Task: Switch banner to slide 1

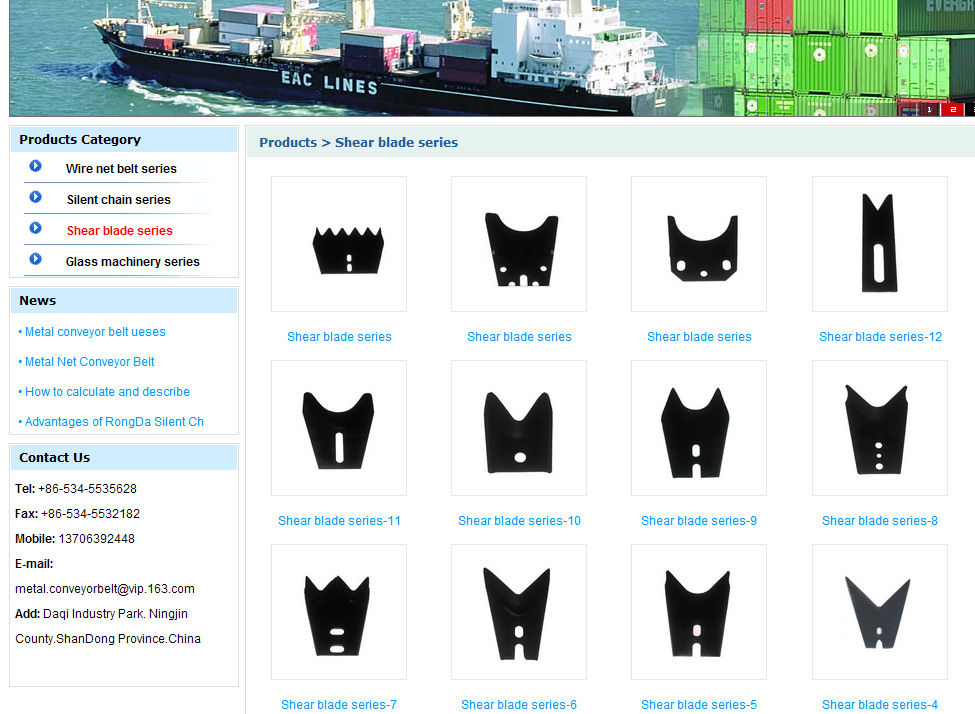Action: tap(929, 109)
